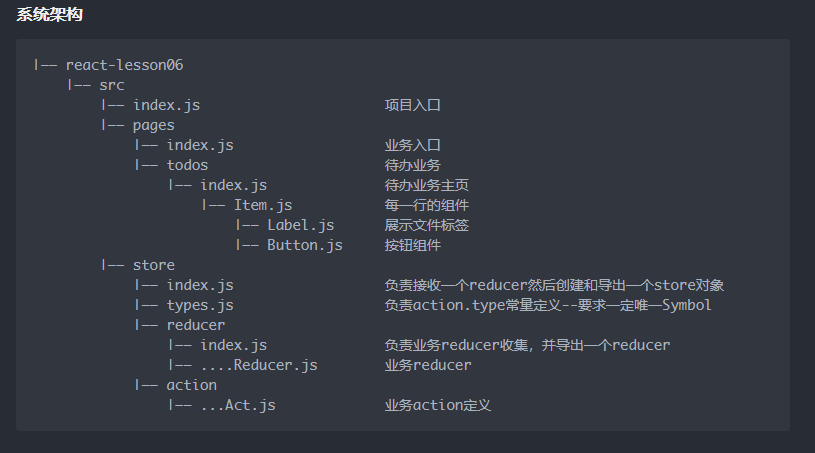
Task: Select the Button.js file entry
Action: coord(304,245)
